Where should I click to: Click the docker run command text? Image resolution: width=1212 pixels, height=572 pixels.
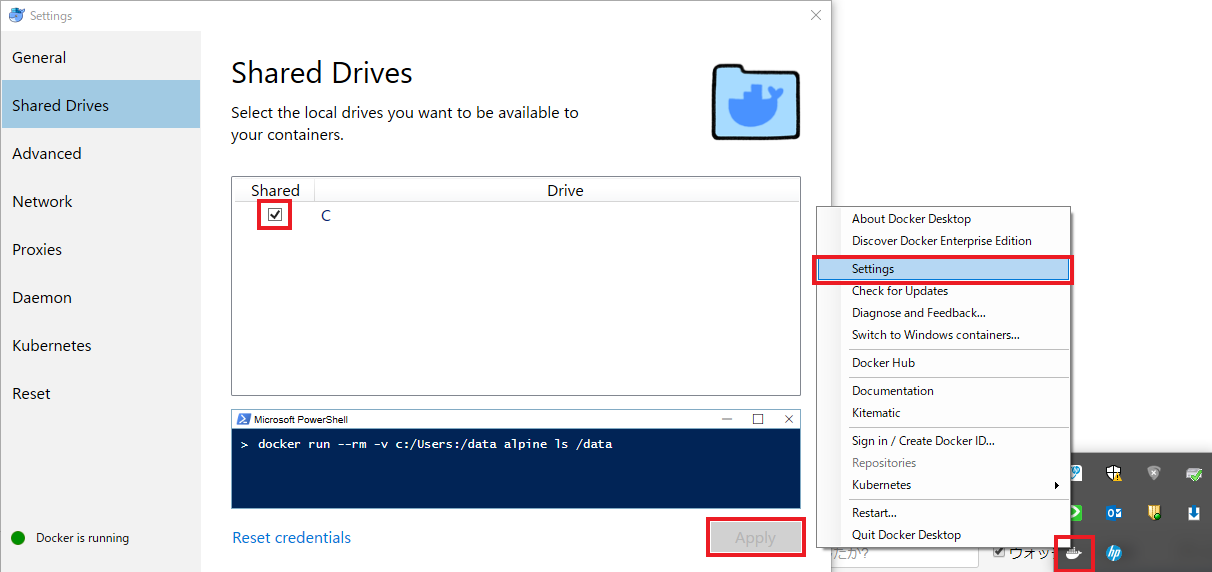[x=435, y=443]
